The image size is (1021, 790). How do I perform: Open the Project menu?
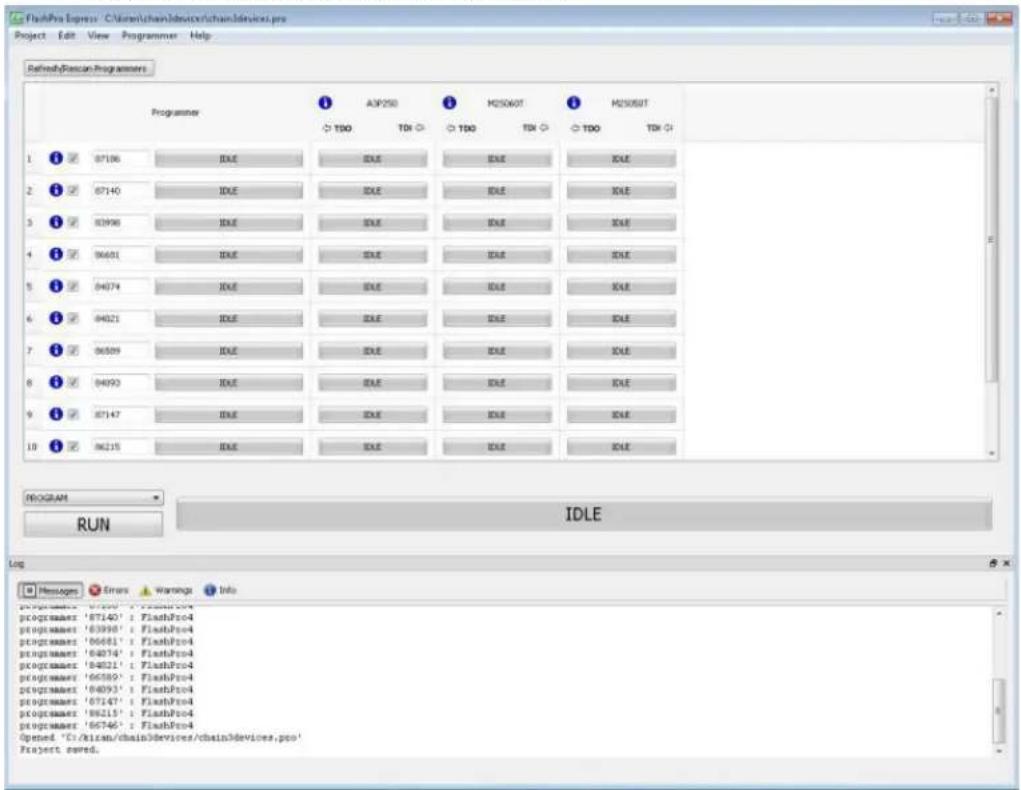tap(30, 35)
